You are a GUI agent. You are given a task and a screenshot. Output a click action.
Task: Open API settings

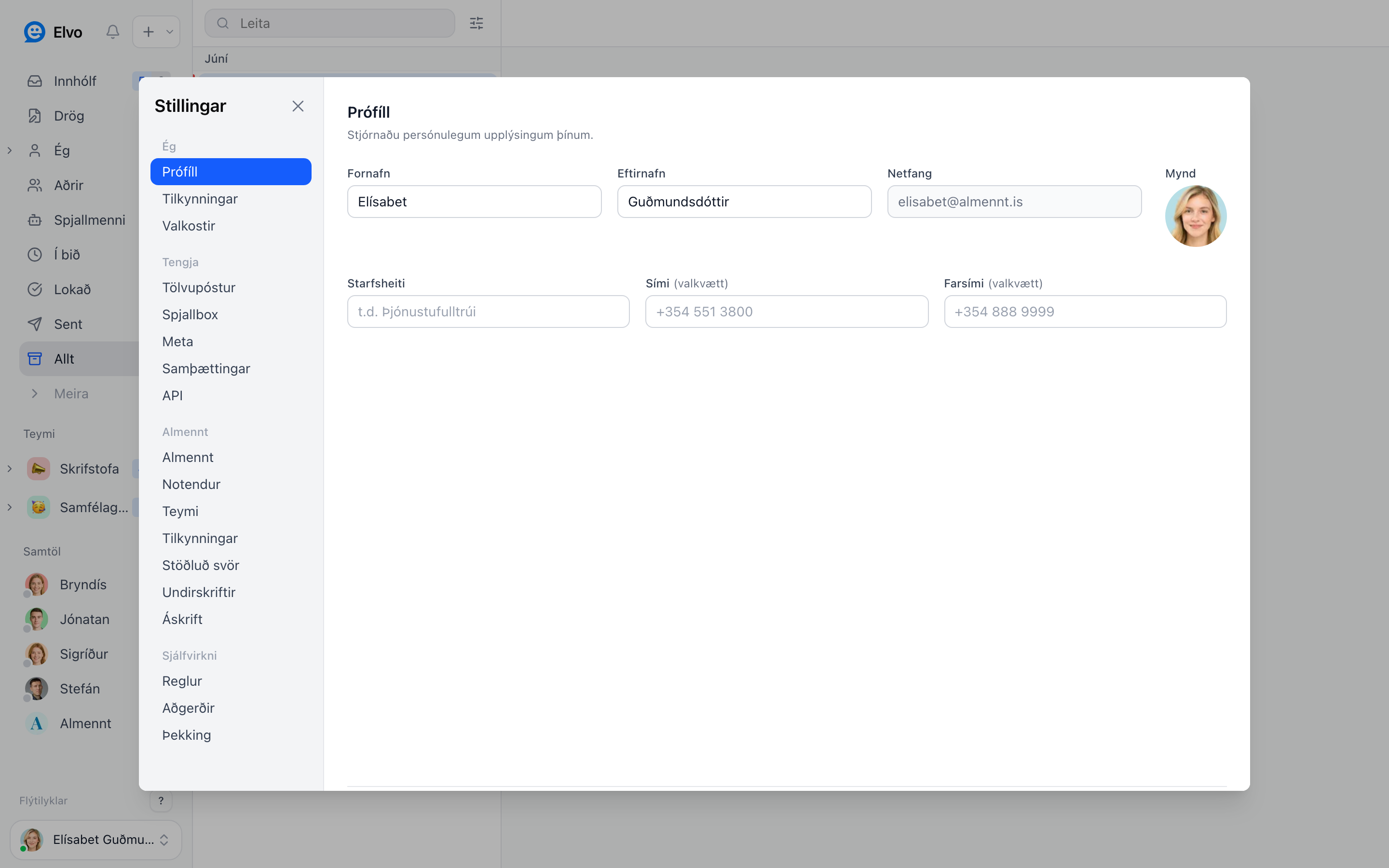pos(231,395)
